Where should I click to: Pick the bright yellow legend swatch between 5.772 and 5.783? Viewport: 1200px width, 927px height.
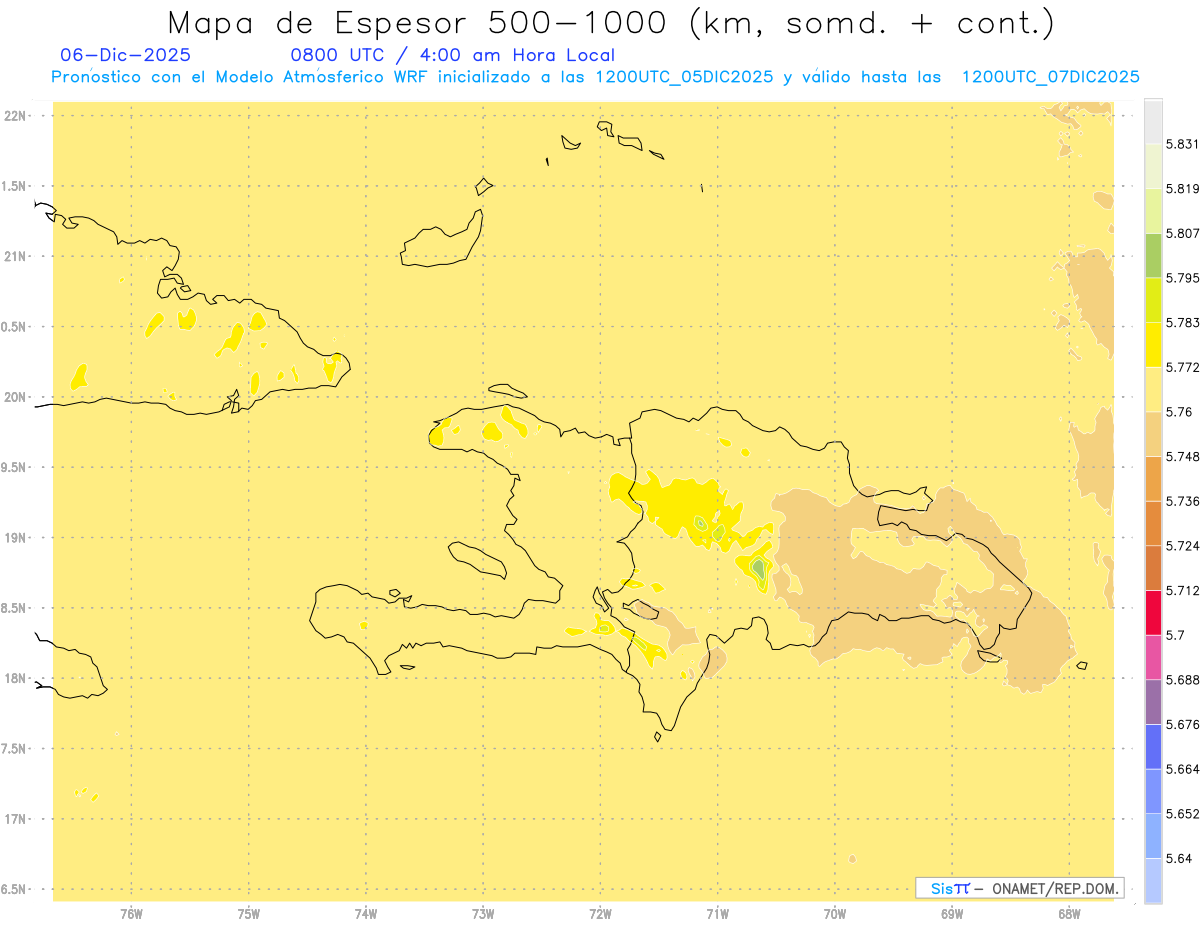tap(1153, 344)
